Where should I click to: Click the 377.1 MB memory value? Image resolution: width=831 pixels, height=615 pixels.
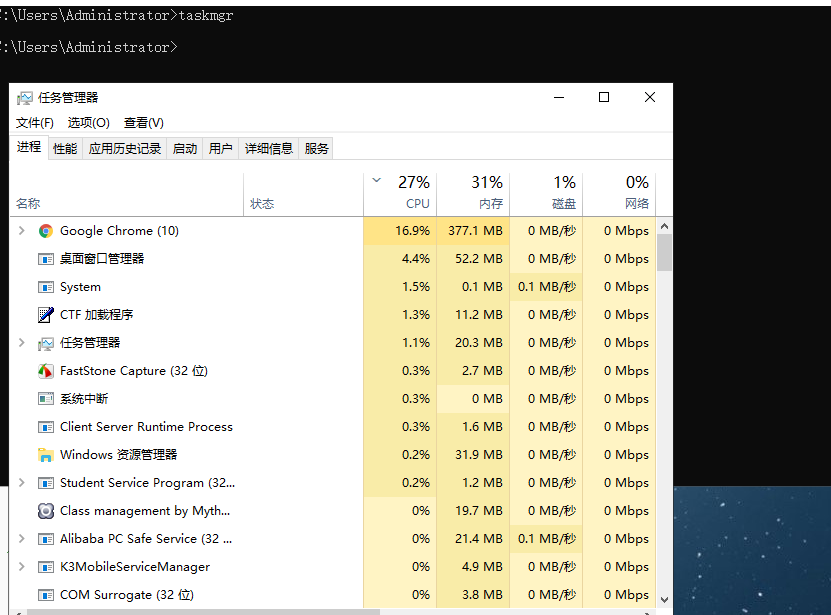[x=475, y=231]
